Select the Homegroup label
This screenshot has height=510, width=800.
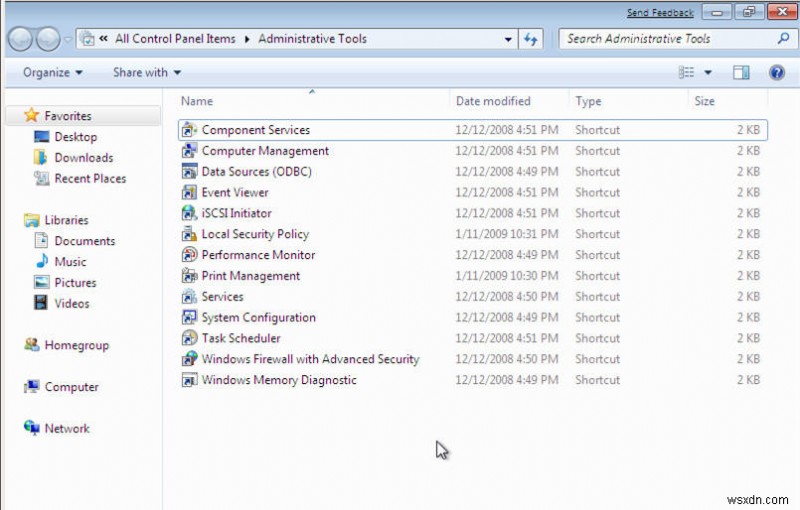pyautogui.click(x=77, y=345)
